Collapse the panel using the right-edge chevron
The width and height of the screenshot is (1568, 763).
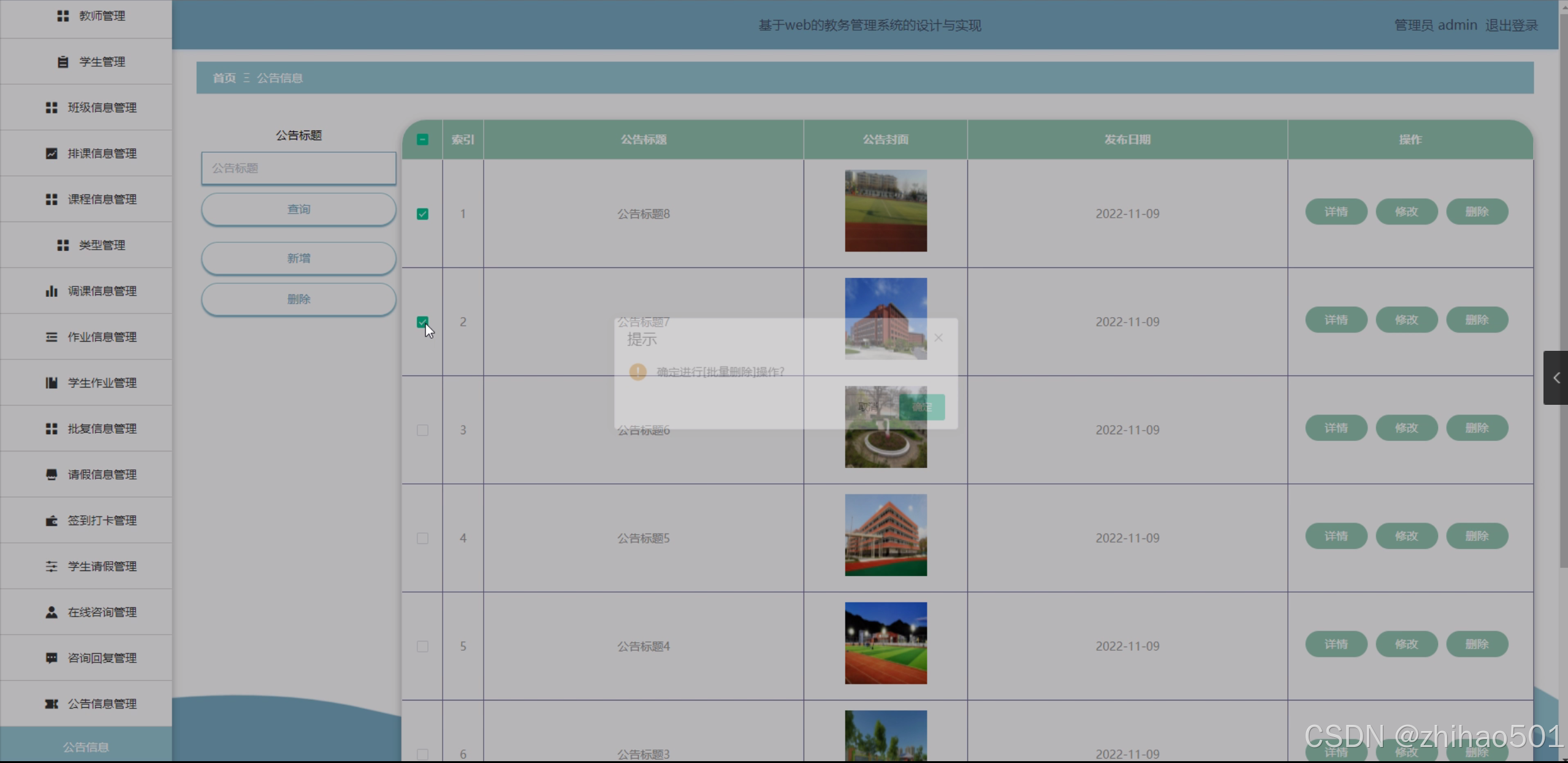1556,378
